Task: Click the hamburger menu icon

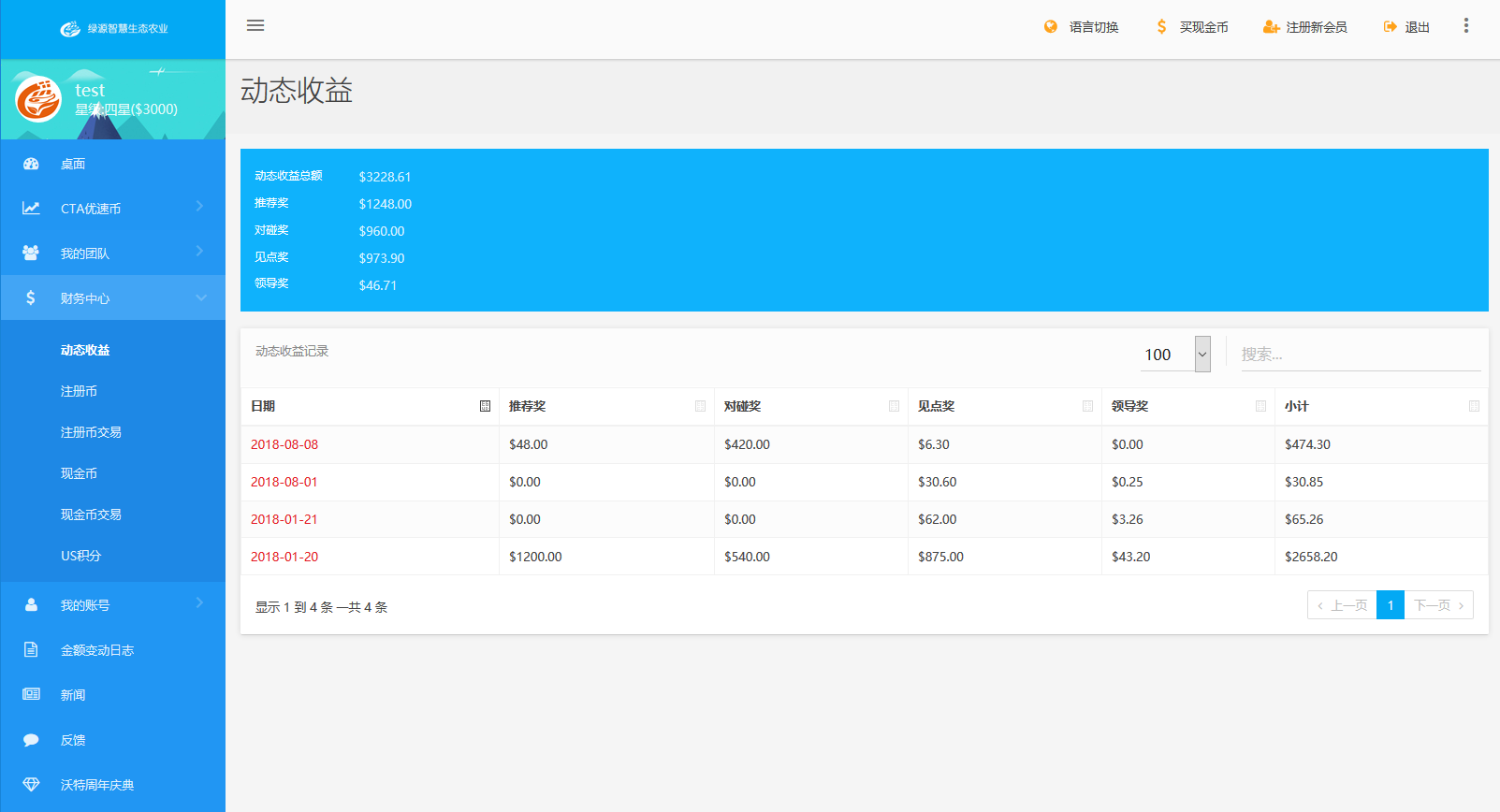Action: click(x=255, y=25)
